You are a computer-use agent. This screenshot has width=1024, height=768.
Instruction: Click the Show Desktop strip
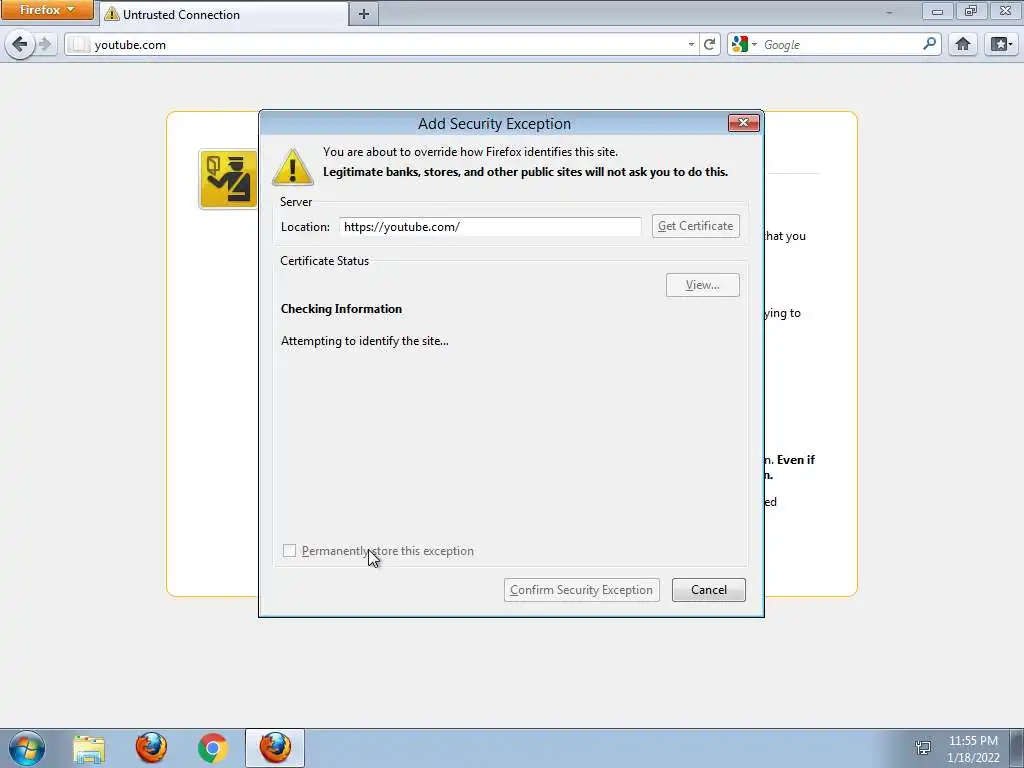1017,748
